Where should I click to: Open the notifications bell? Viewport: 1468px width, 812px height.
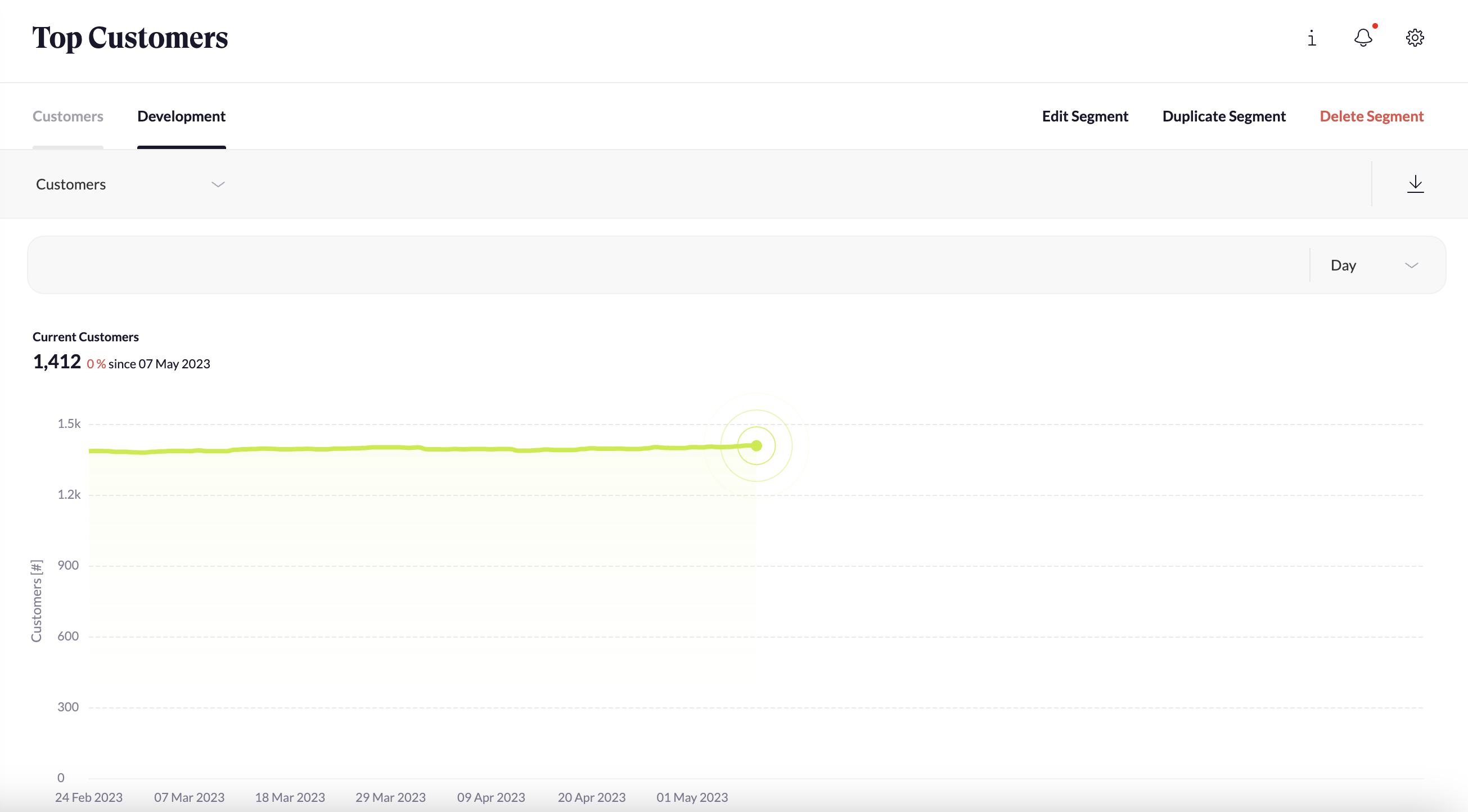coord(1363,38)
